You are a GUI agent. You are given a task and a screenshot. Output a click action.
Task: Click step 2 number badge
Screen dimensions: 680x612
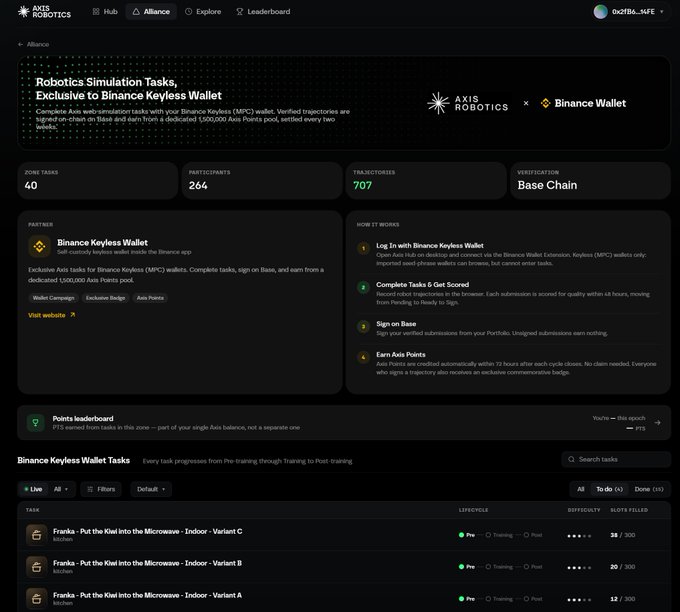pyautogui.click(x=363, y=288)
